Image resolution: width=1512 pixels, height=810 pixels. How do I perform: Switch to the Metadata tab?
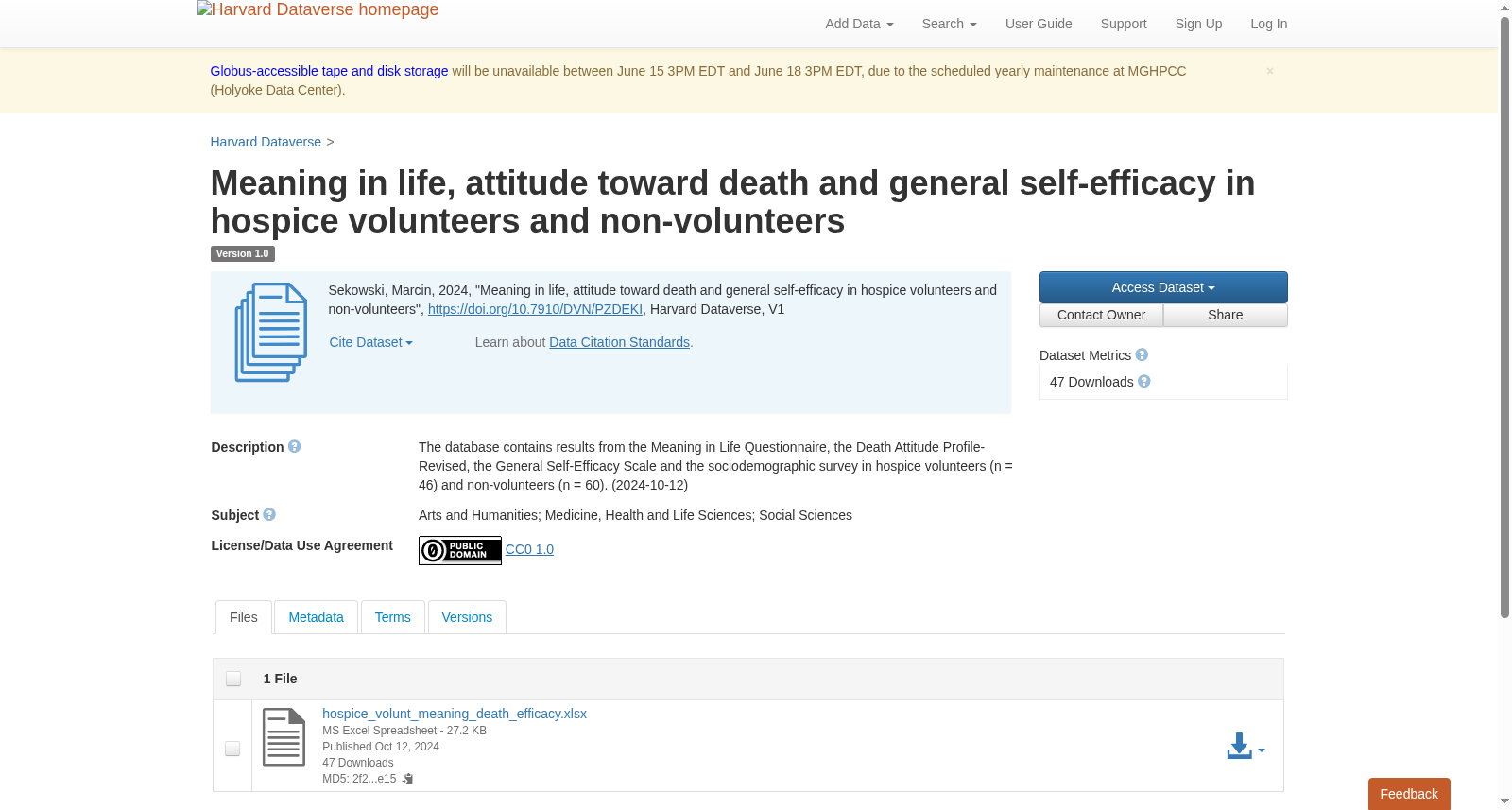(x=316, y=617)
